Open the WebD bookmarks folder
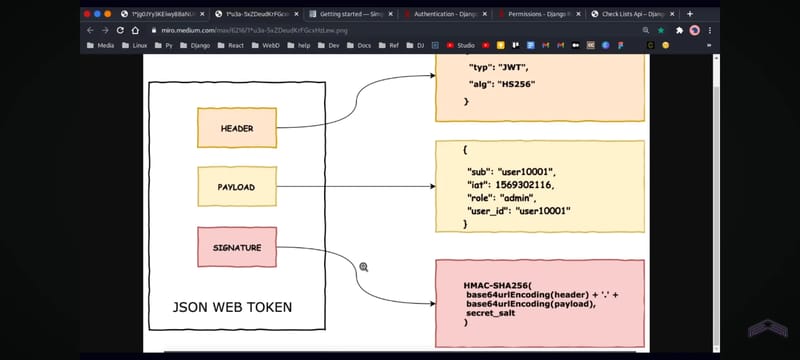This screenshot has height=360, width=800. (x=266, y=45)
